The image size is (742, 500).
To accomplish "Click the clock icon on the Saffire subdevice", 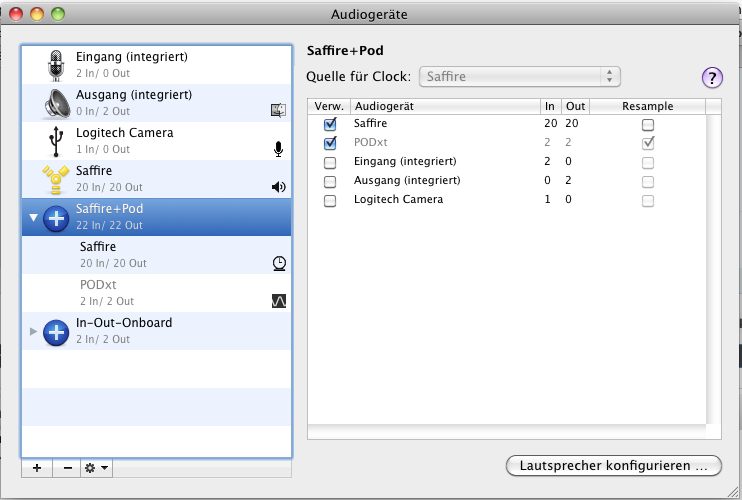I will point(279,263).
